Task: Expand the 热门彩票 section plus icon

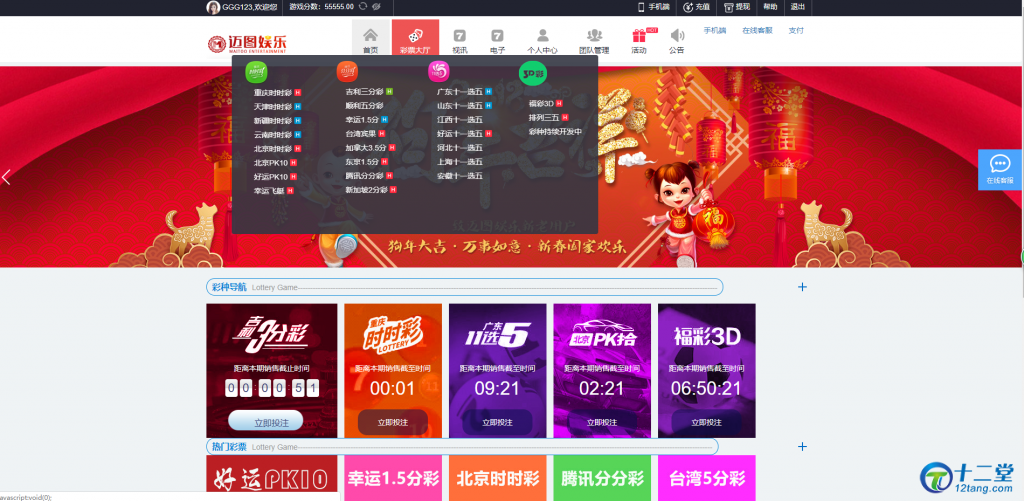Action: click(x=803, y=447)
